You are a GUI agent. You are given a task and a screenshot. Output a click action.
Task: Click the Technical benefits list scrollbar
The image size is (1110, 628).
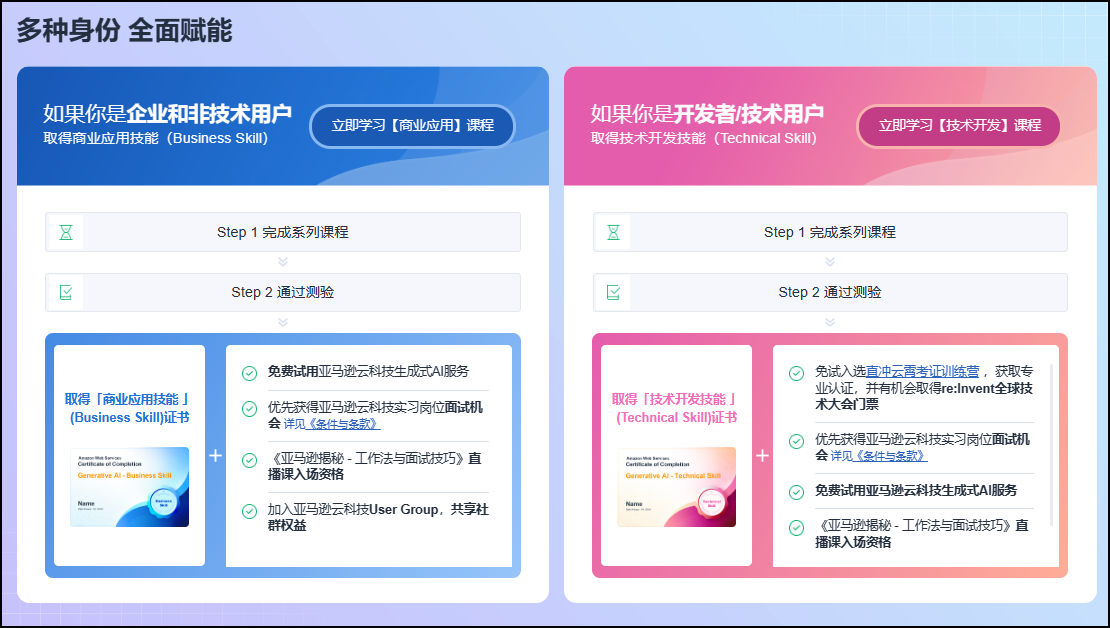[1052, 445]
